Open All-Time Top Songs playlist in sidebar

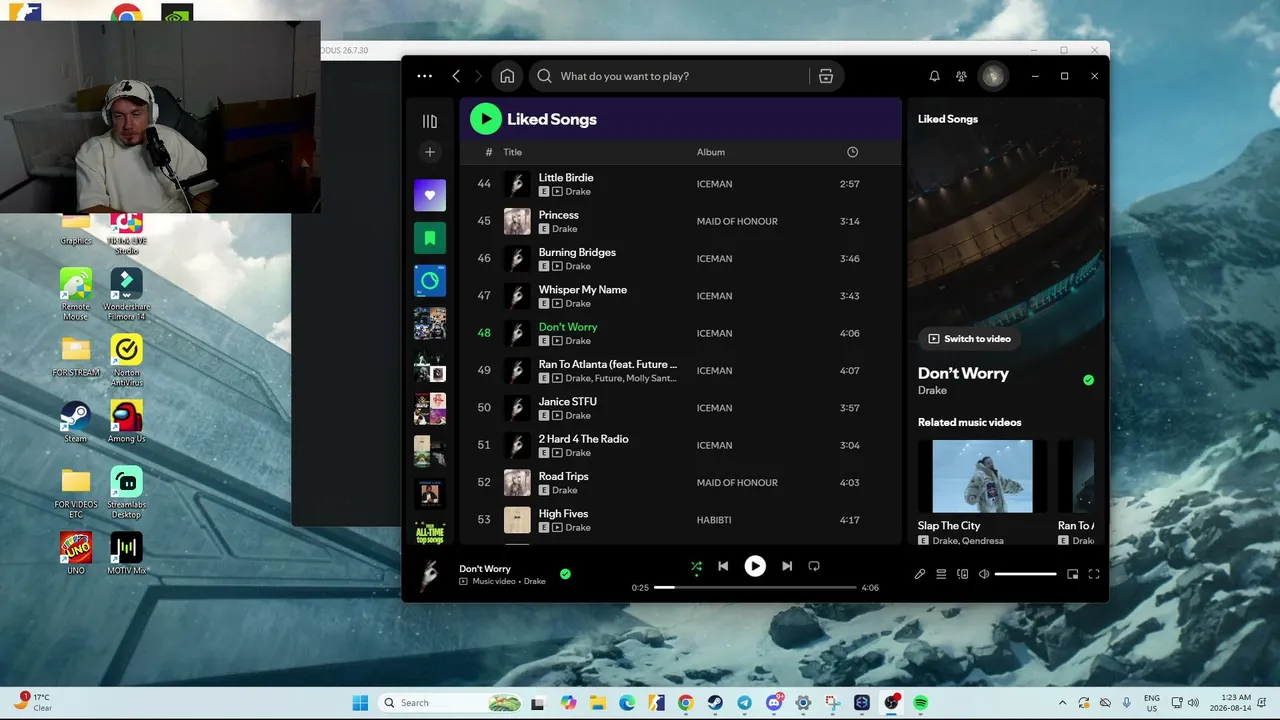pyautogui.click(x=430, y=535)
